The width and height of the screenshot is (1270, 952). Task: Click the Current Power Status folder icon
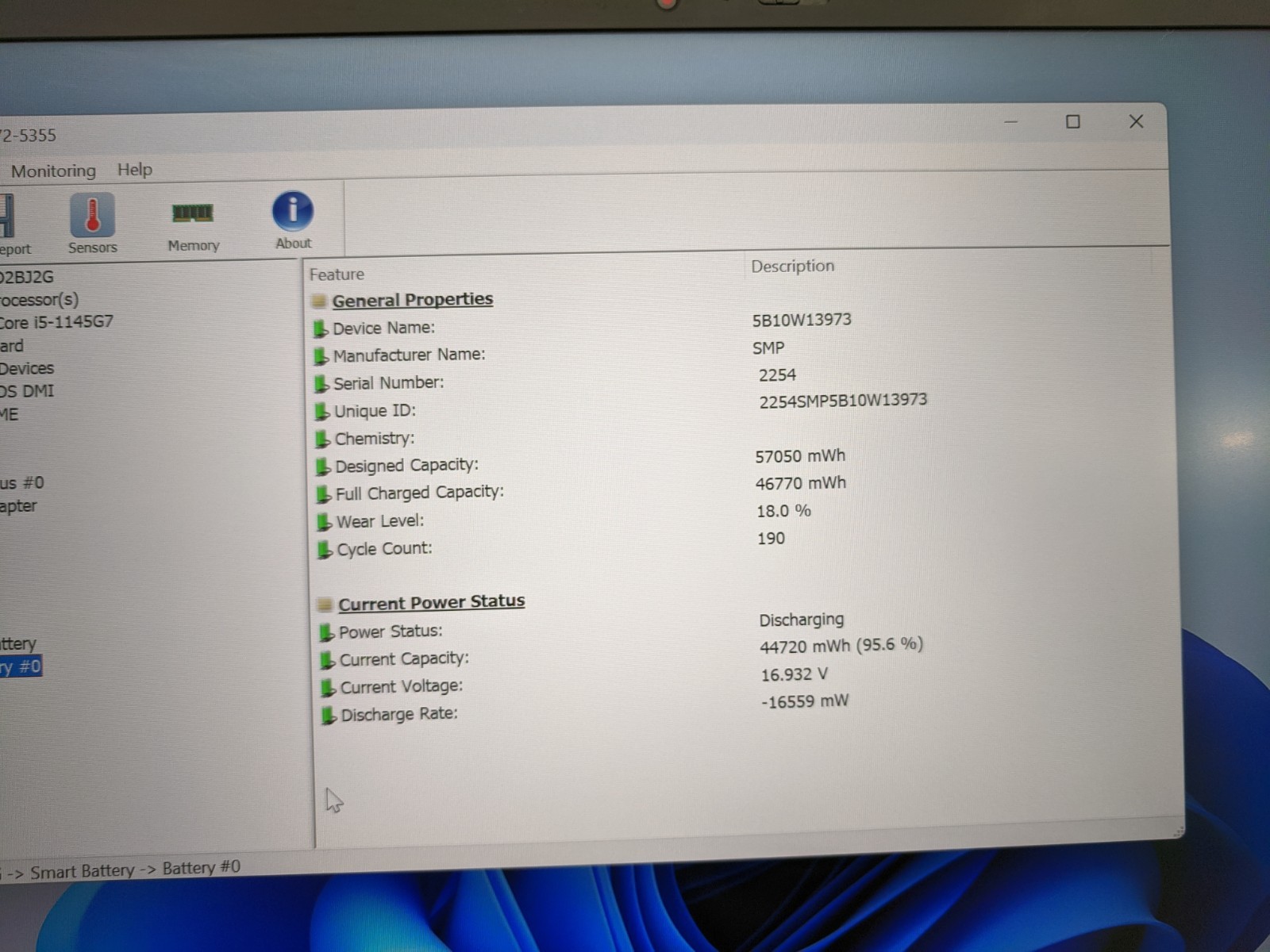tap(324, 605)
